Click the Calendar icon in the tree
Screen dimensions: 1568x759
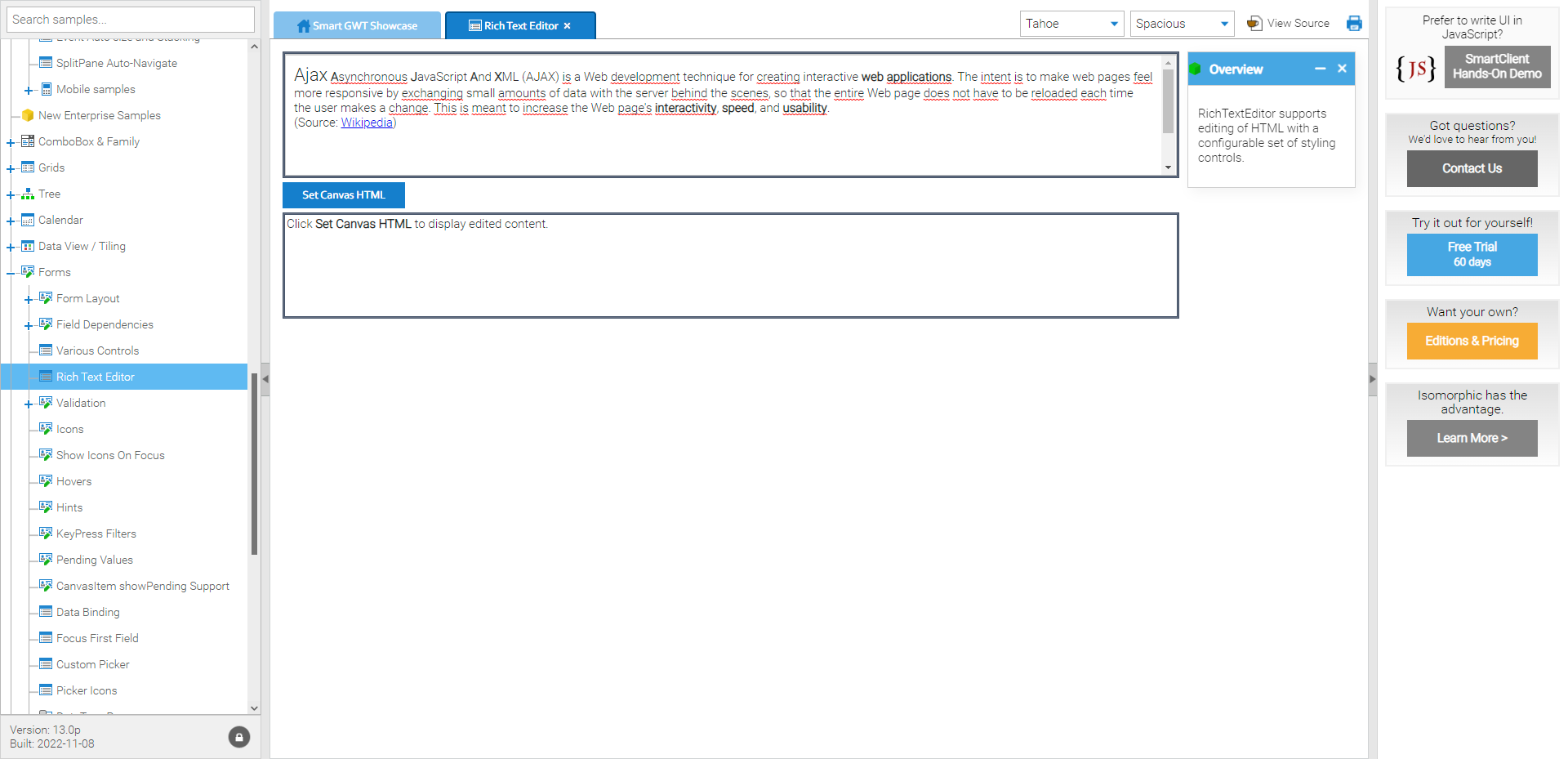pos(28,220)
